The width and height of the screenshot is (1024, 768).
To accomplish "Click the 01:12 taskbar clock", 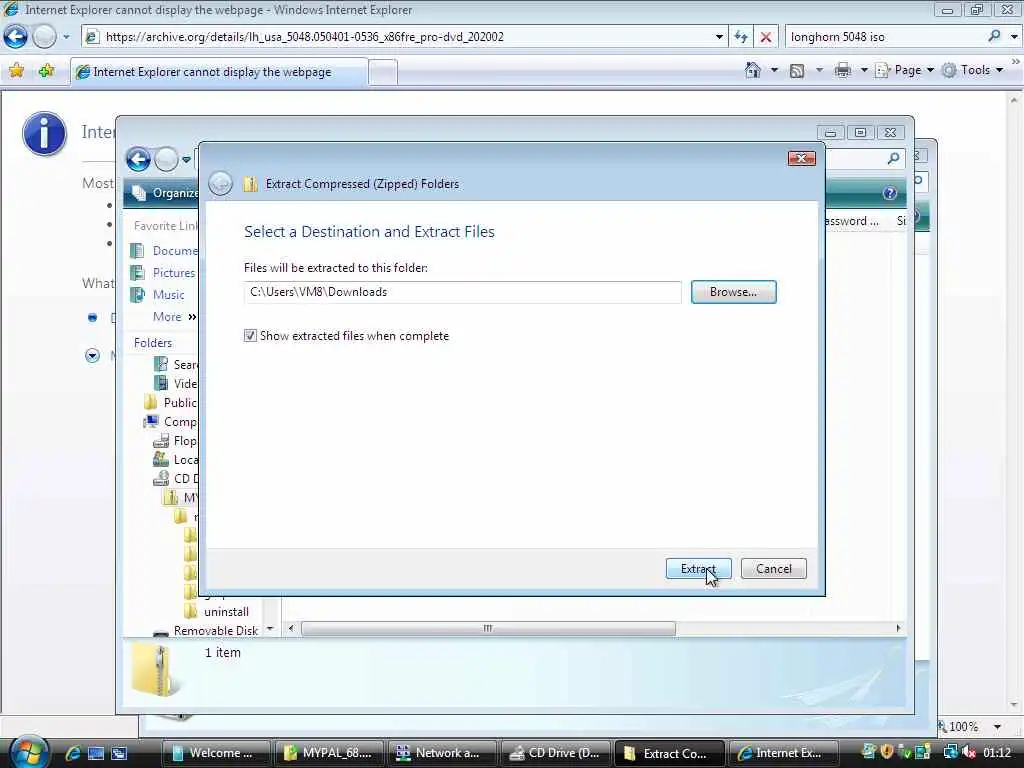I will (997, 753).
